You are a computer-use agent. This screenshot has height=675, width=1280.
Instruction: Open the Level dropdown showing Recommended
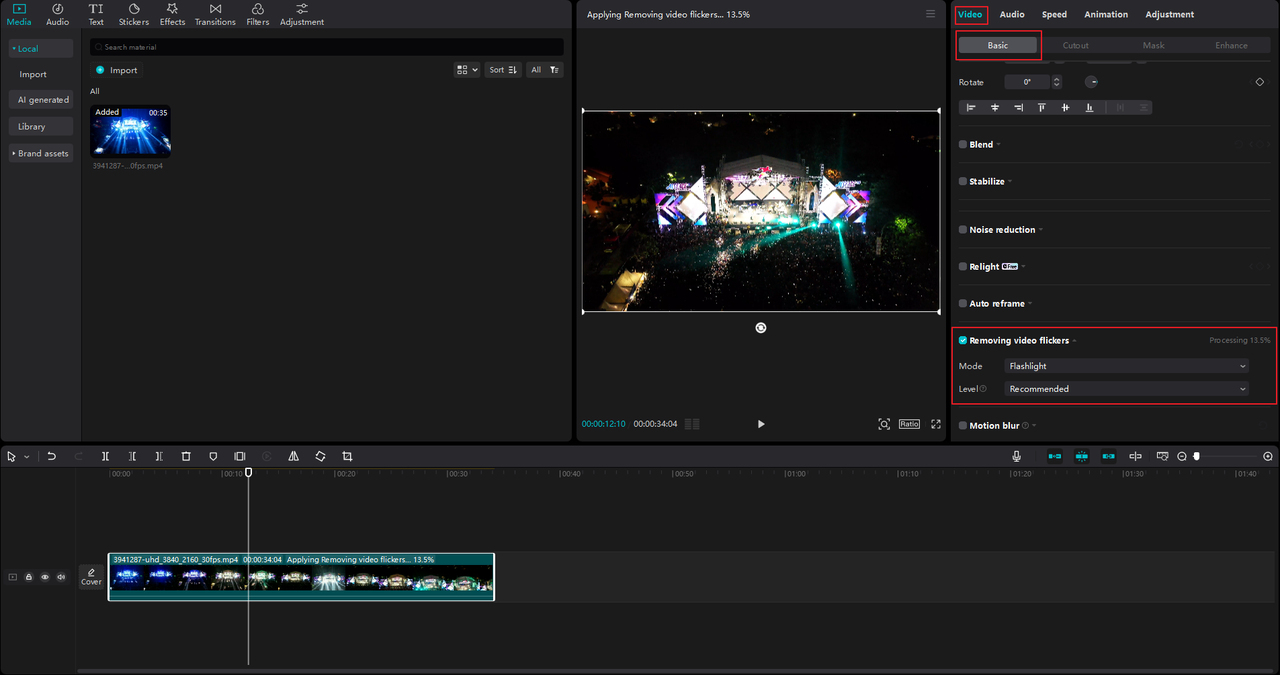(1127, 389)
